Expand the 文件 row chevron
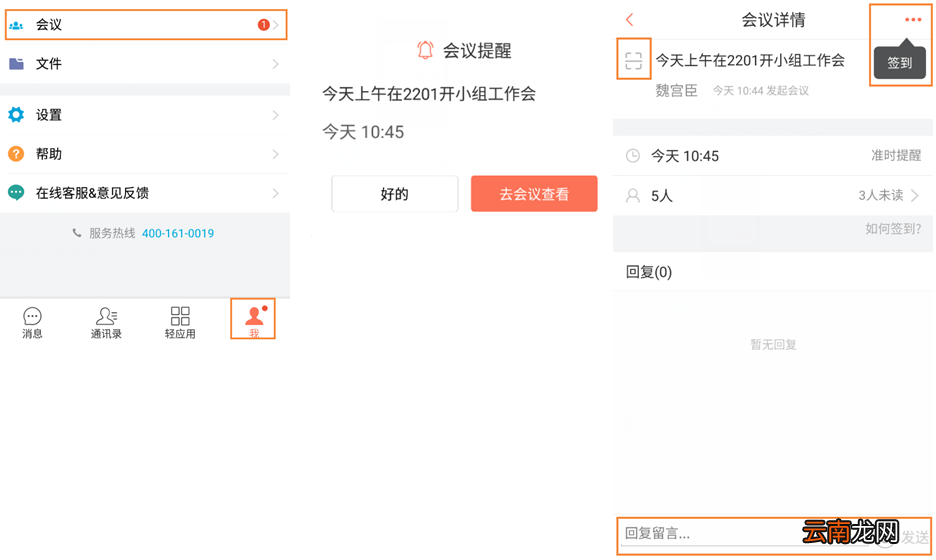Image resolution: width=936 pixels, height=560 pixels. click(275, 64)
